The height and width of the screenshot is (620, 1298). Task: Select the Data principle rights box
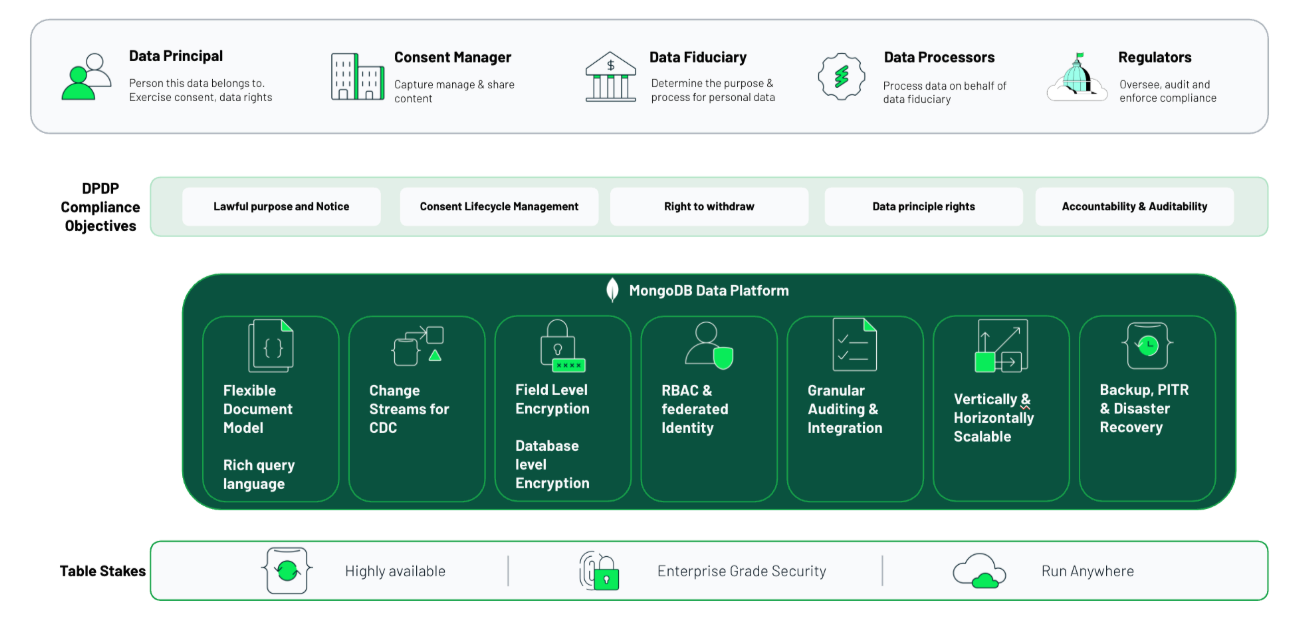(923, 207)
